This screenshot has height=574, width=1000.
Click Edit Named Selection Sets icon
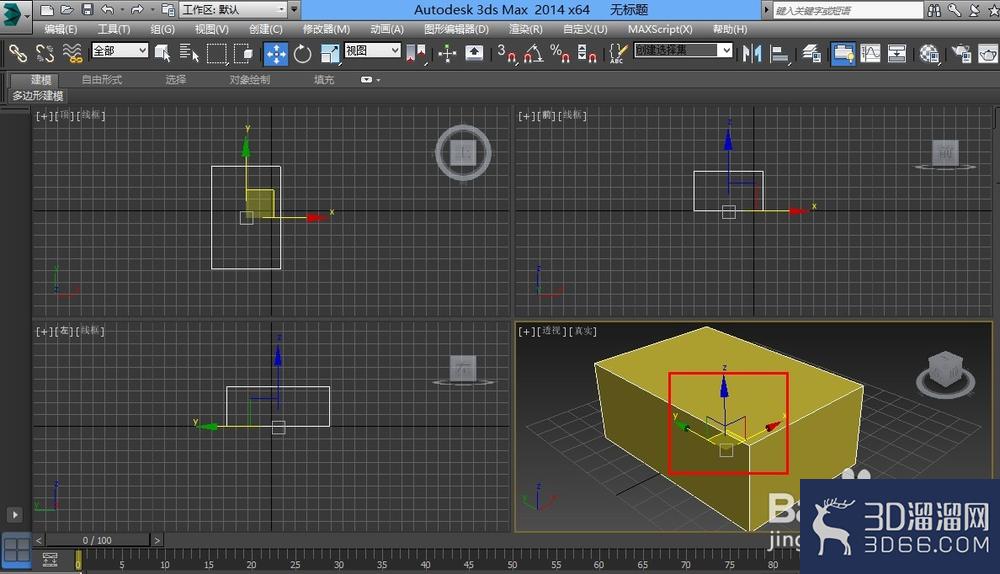[617, 54]
